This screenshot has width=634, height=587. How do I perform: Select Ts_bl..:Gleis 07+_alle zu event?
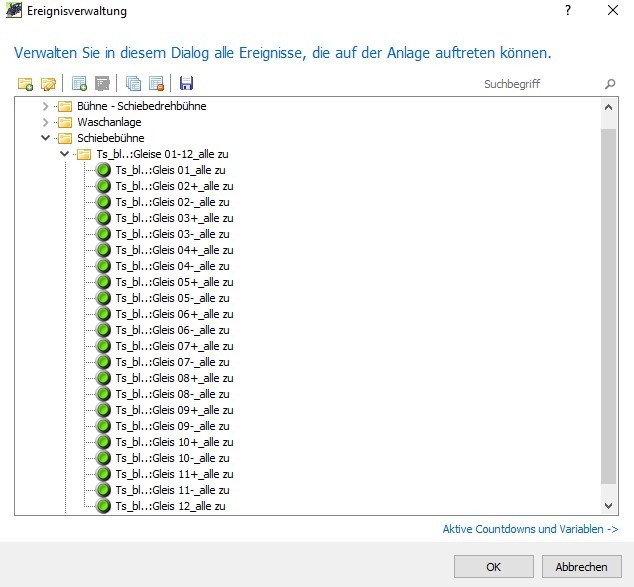[174, 346]
